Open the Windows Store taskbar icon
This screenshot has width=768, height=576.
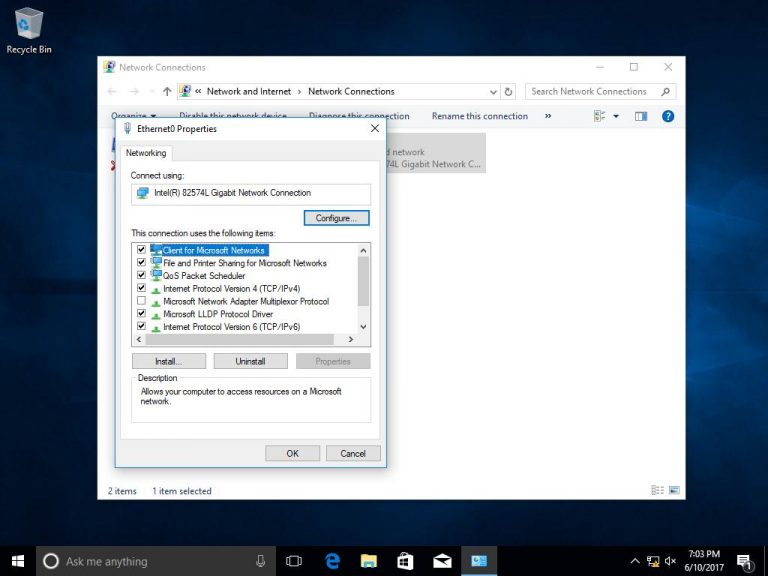(x=405, y=561)
